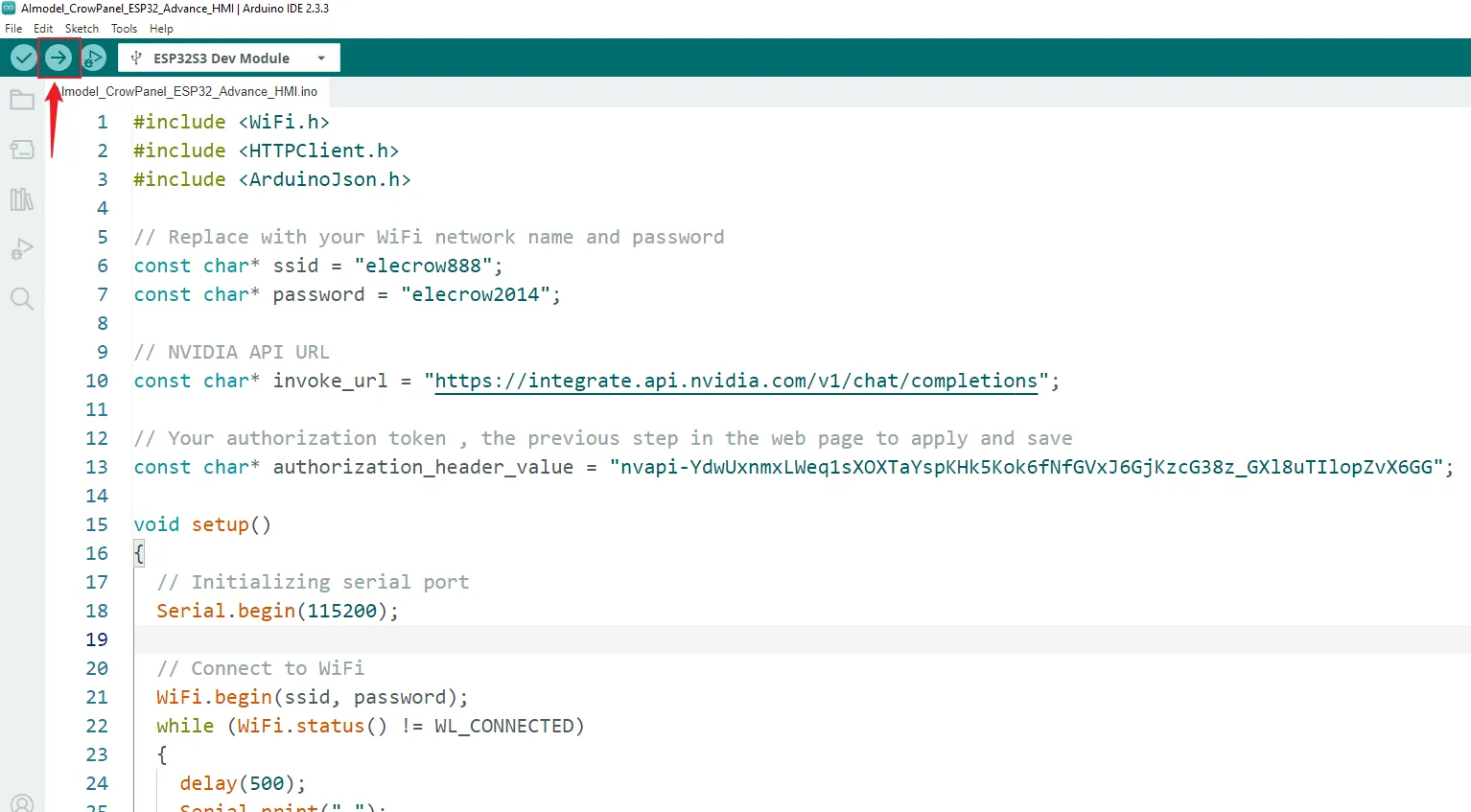
Task: Open the Sketchbook folder sidebar icon
Action: click(x=22, y=100)
